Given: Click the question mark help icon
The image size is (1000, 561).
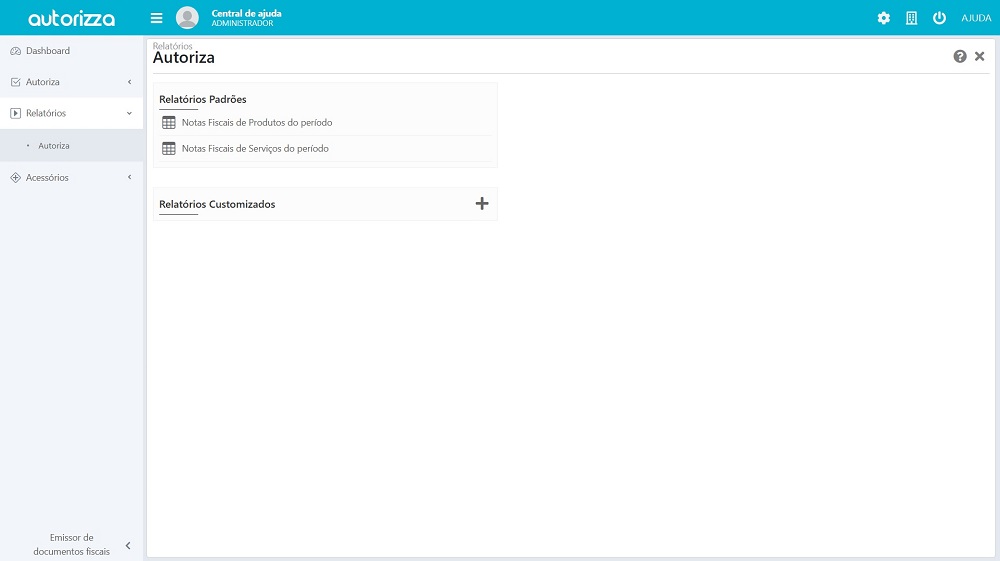Looking at the screenshot, I should point(960,57).
